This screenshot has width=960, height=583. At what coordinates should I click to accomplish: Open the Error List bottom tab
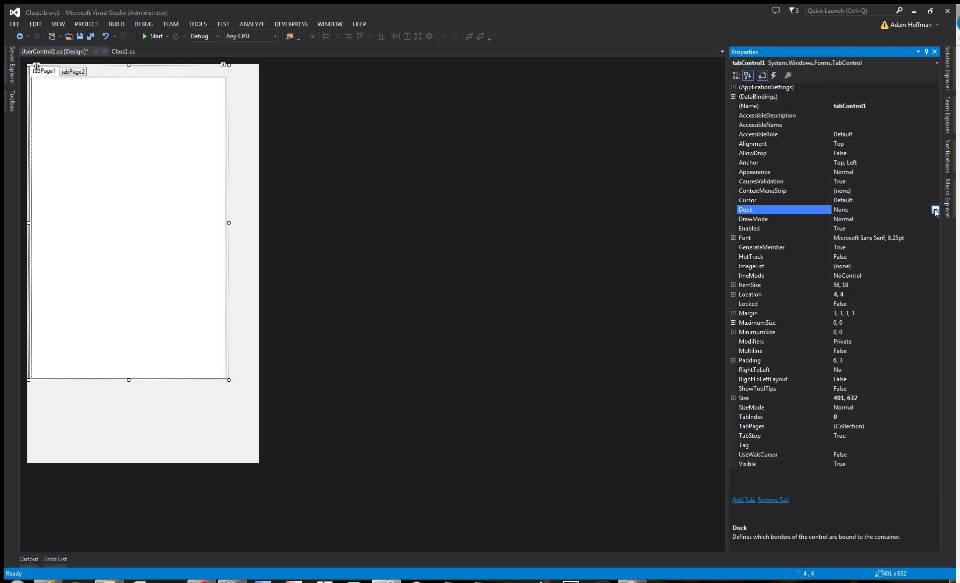(x=55, y=559)
